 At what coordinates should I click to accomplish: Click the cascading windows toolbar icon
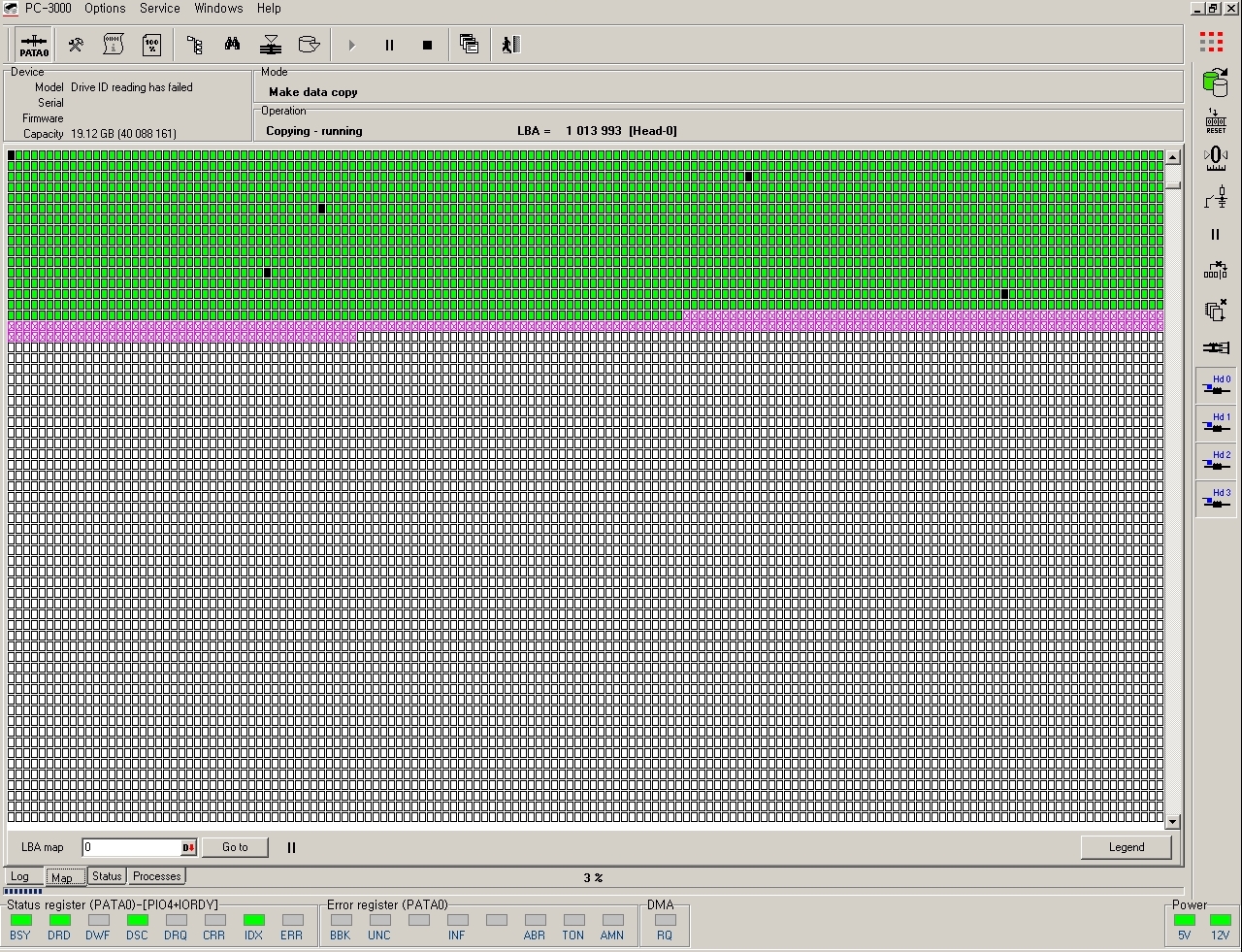(x=469, y=45)
